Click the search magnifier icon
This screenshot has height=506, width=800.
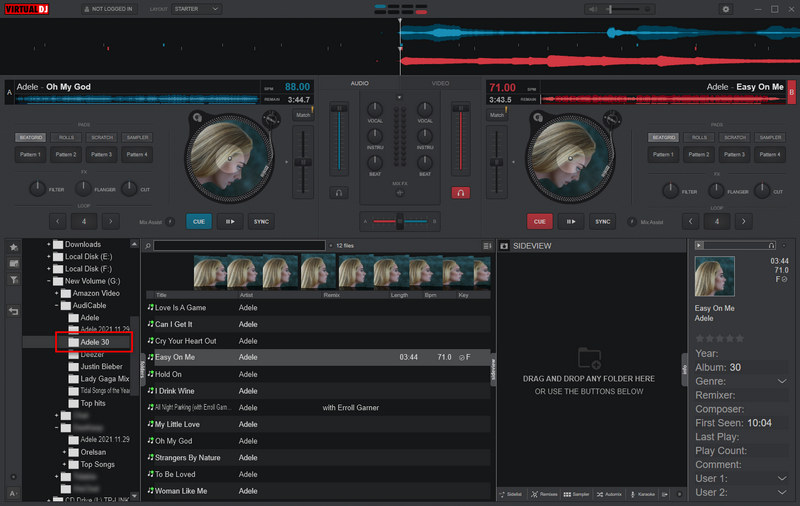(x=148, y=246)
